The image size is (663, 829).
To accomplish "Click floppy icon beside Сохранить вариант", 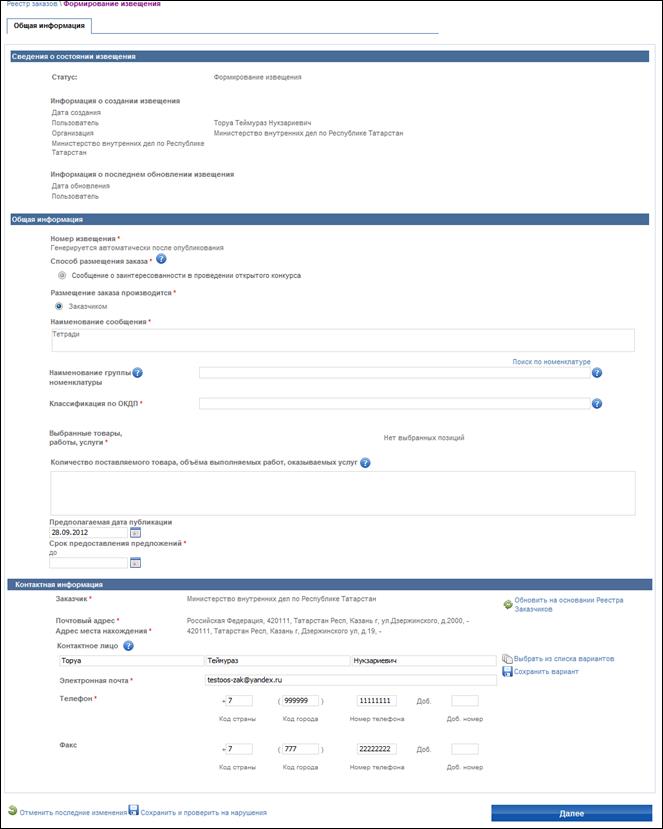I will click(507, 671).
